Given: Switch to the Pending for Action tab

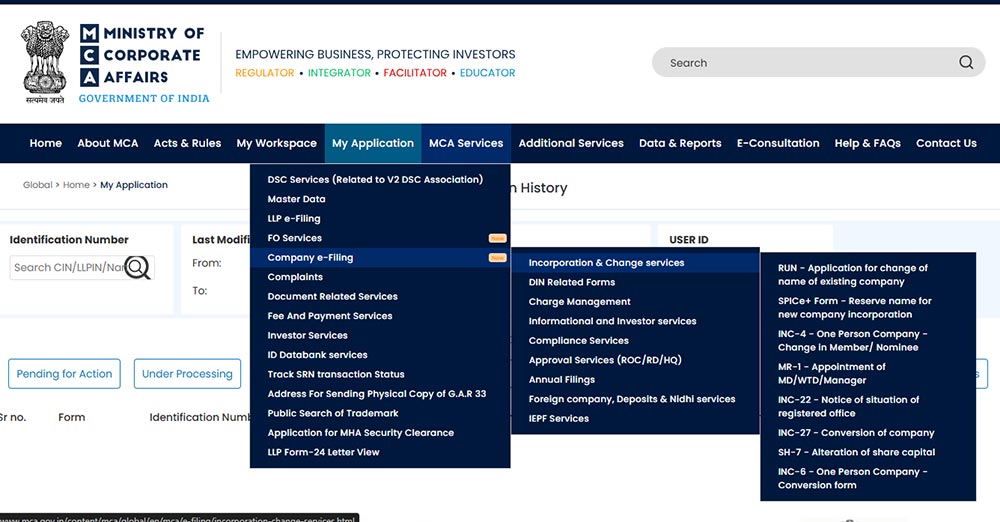Looking at the screenshot, I should point(64,374).
